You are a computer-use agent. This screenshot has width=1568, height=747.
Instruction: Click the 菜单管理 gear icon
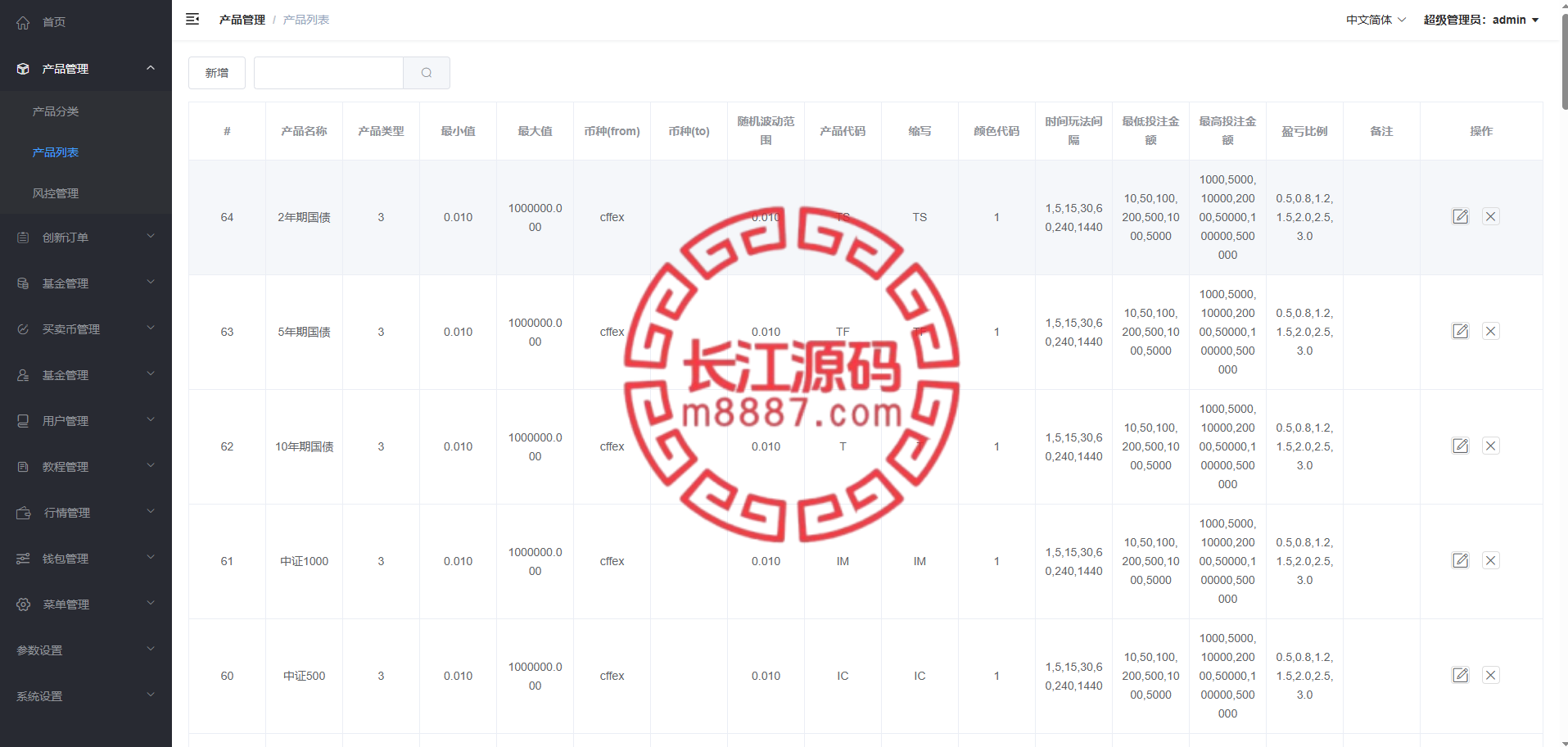(x=24, y=604)
